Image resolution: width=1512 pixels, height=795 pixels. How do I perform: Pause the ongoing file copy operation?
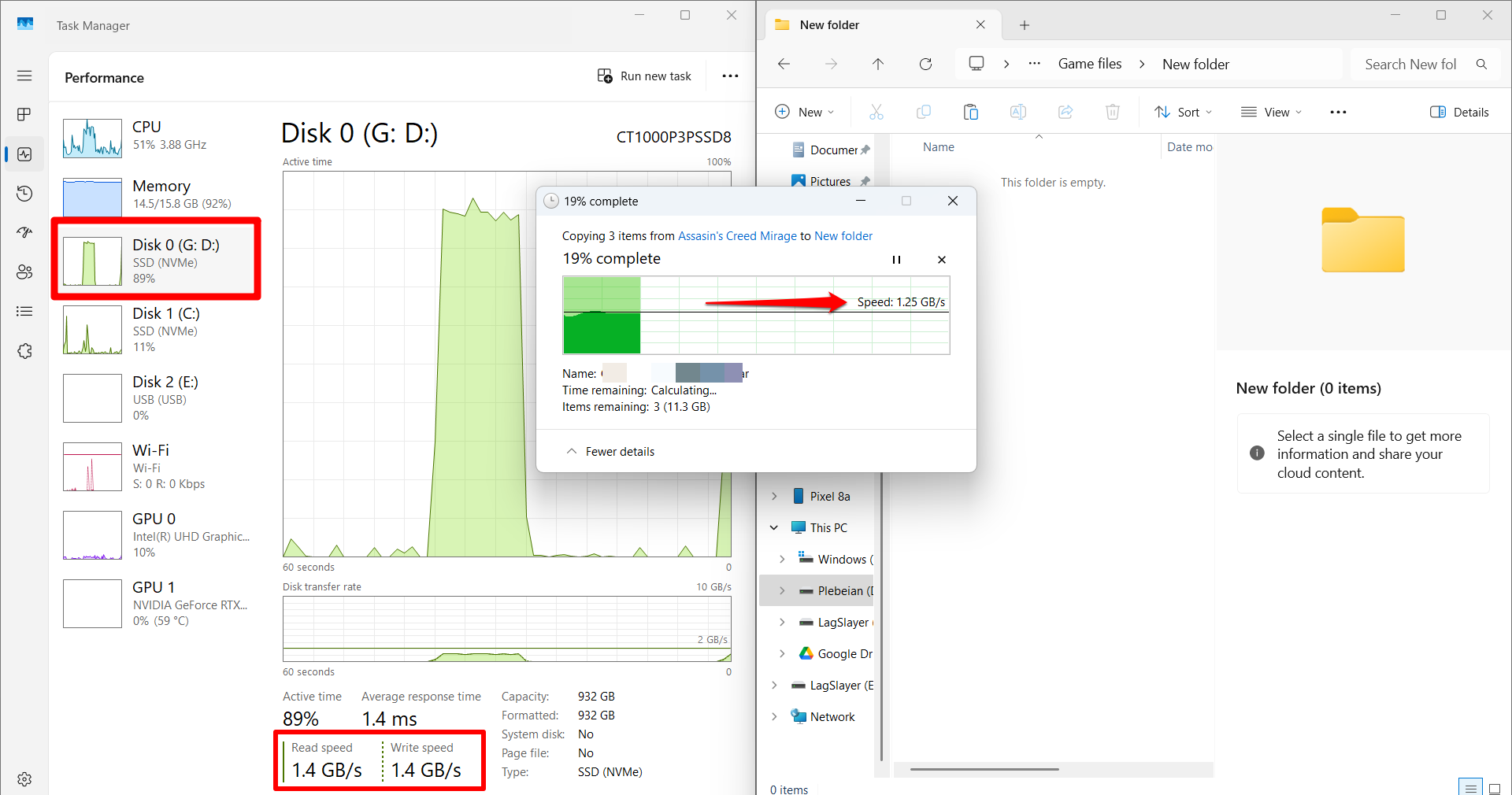896,260
